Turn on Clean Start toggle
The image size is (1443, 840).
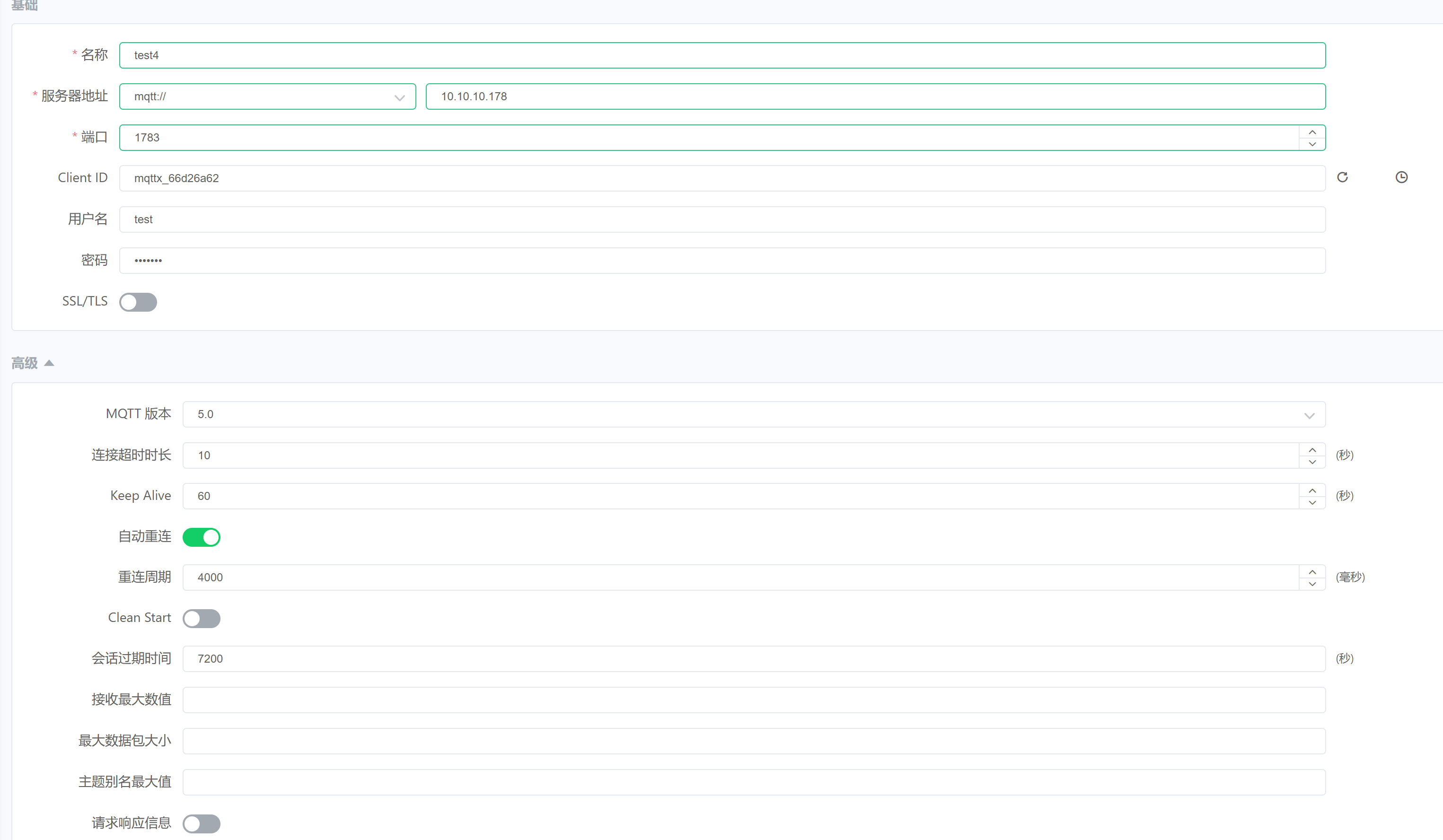(x=201, y=618)
